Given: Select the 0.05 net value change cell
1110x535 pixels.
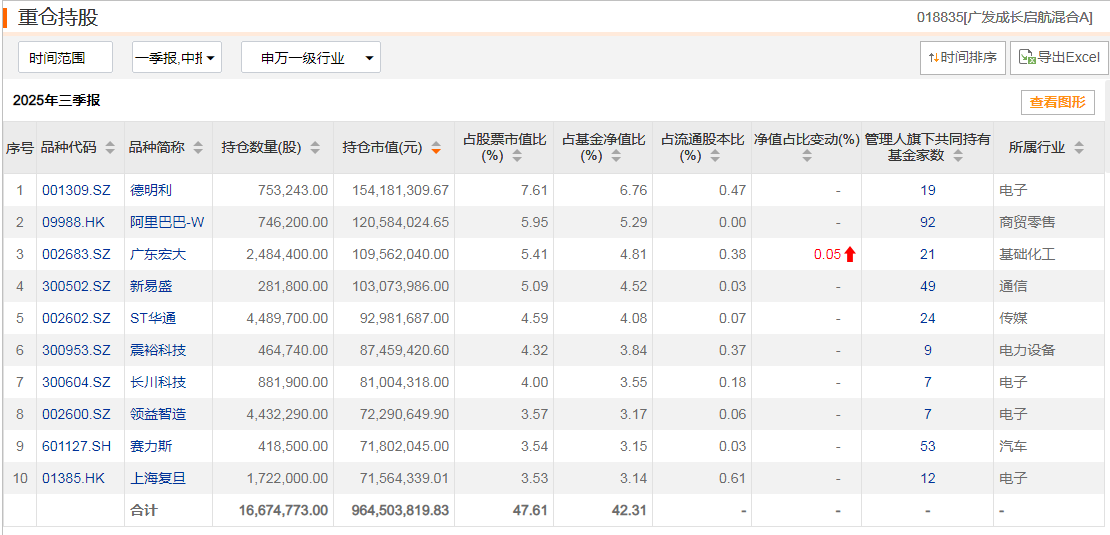Looking at the screenshot, I should point(827,255).
